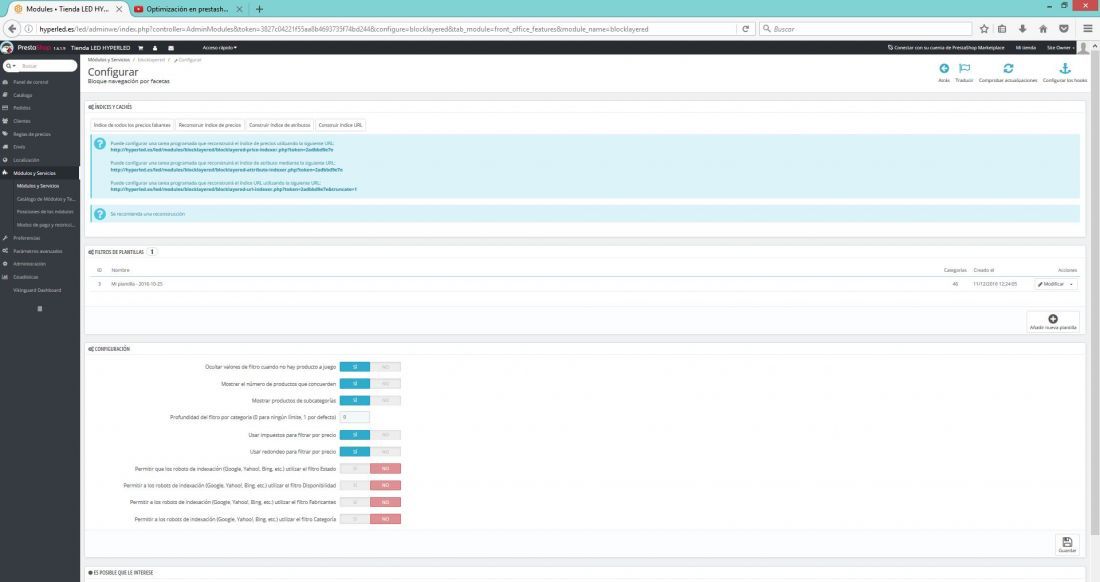Open the Acceso rápido dropdown
This screenshot has height=582, width=1100.
click(x=220, y=48)
